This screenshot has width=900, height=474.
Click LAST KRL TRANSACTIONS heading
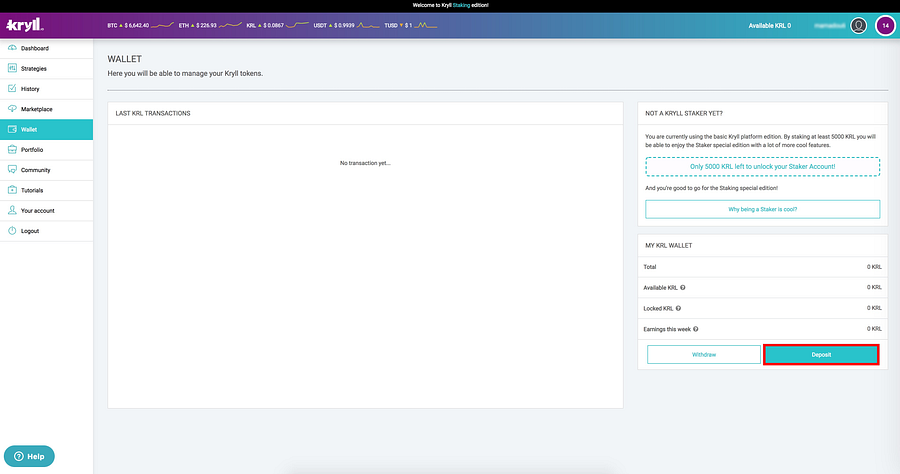pyautogui.click(x=153, y=114)
